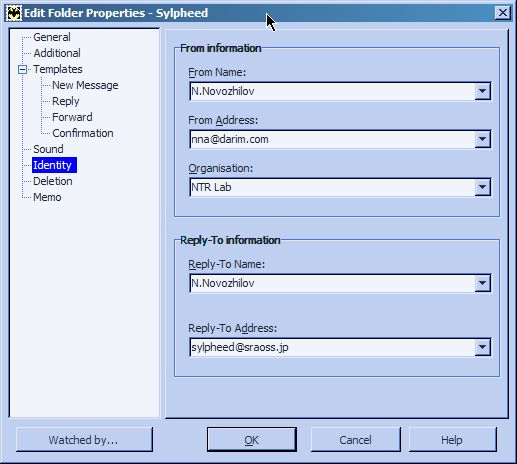Image resolution: width=517 pixels, height=464 pixels.
Task: Open the From Address dropdown arrow
Action: pos(482,139)
